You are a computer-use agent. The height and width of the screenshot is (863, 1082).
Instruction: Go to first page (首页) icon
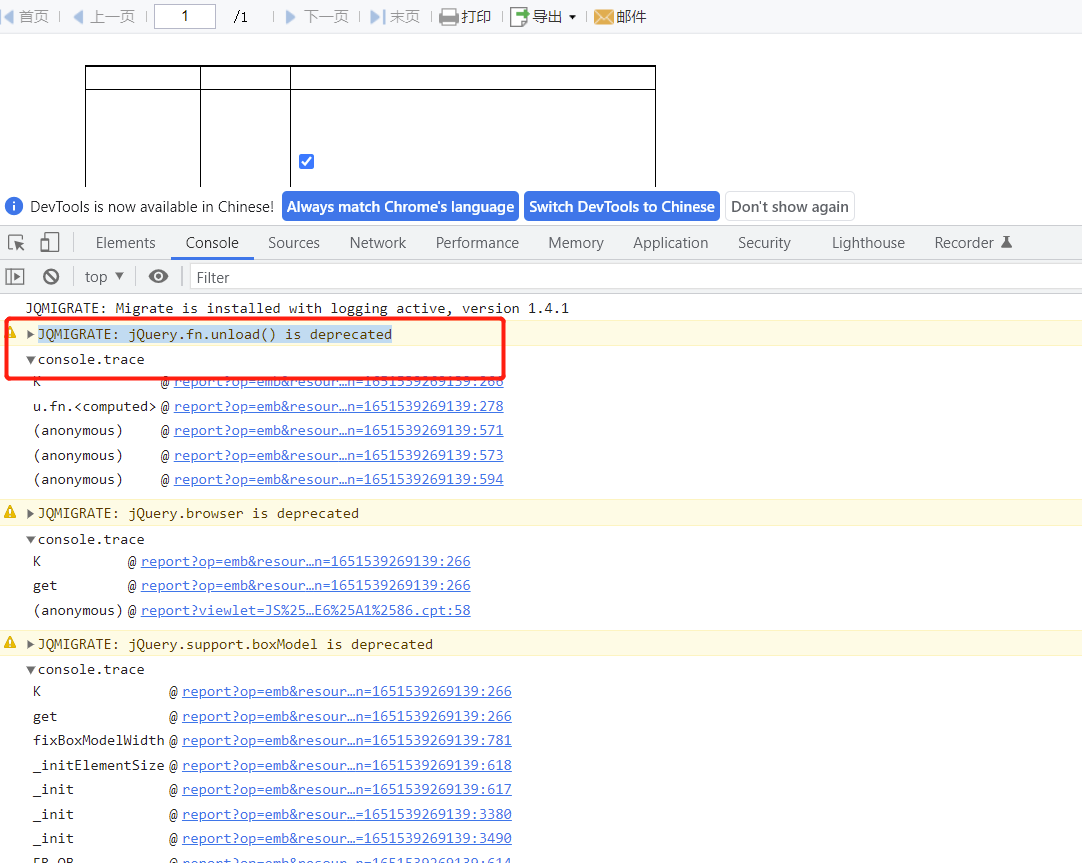click(x=8, y=17)
